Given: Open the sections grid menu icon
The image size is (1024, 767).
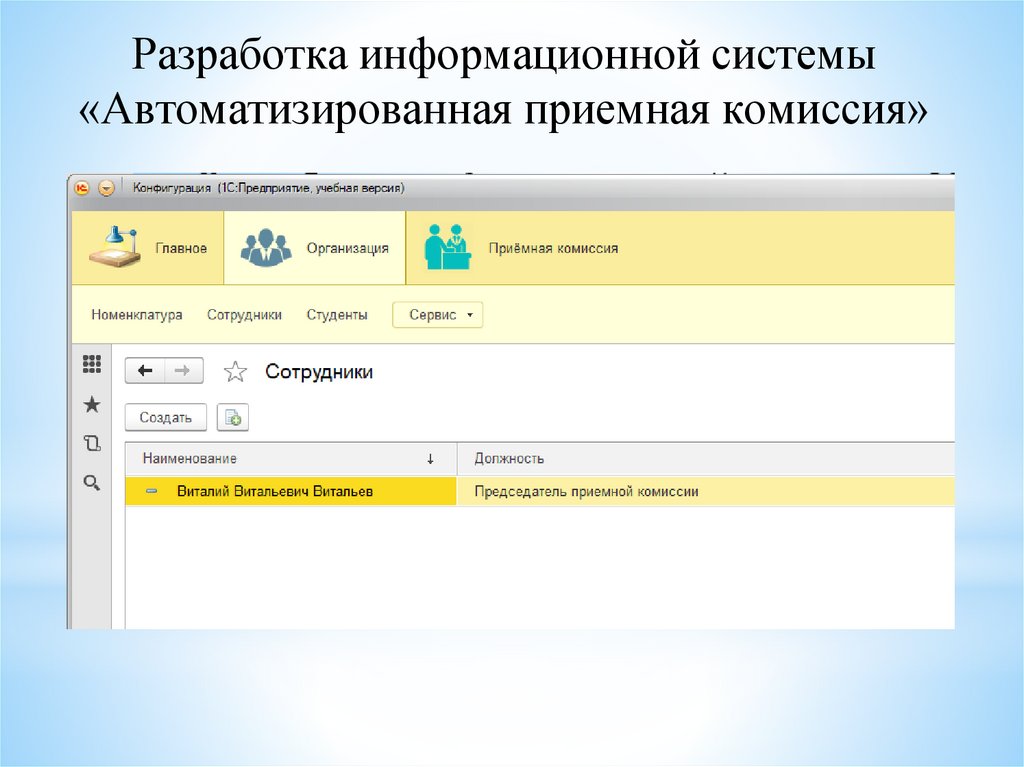Looking at the screenshot, I should click(92, 365).
